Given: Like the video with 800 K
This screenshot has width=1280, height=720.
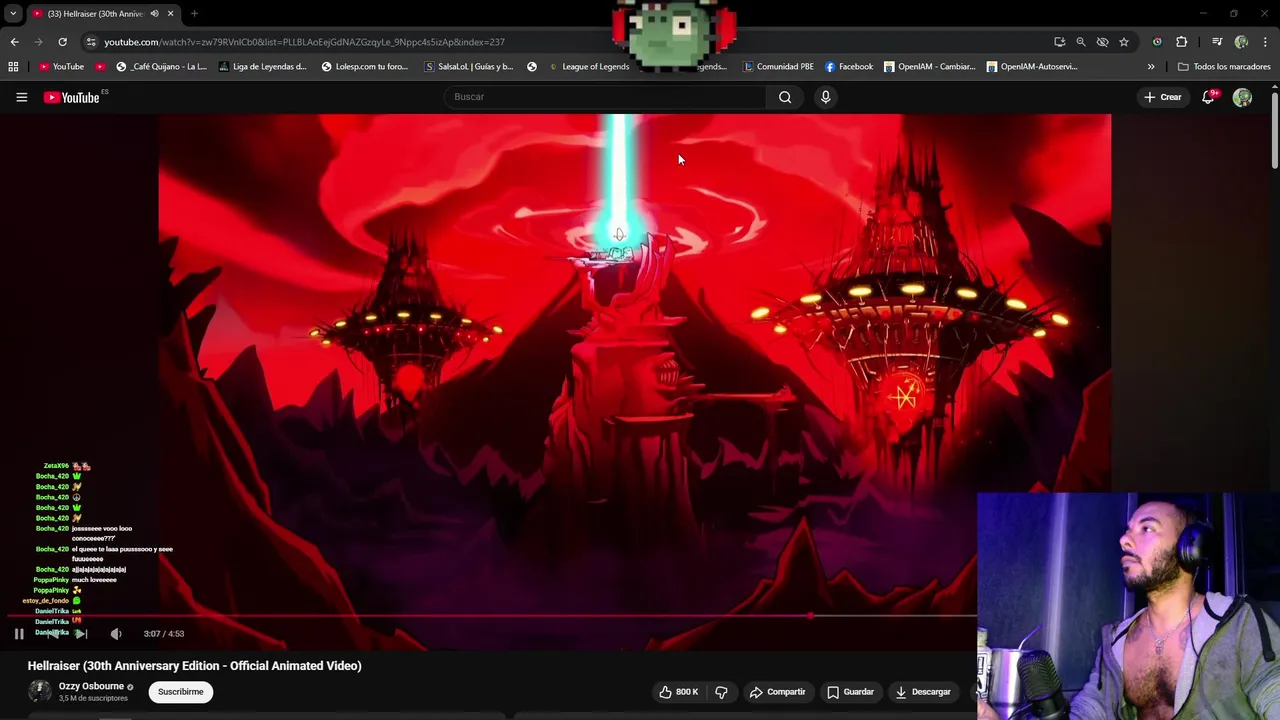Looking at the screenshot, I should [x=677, y=692].
